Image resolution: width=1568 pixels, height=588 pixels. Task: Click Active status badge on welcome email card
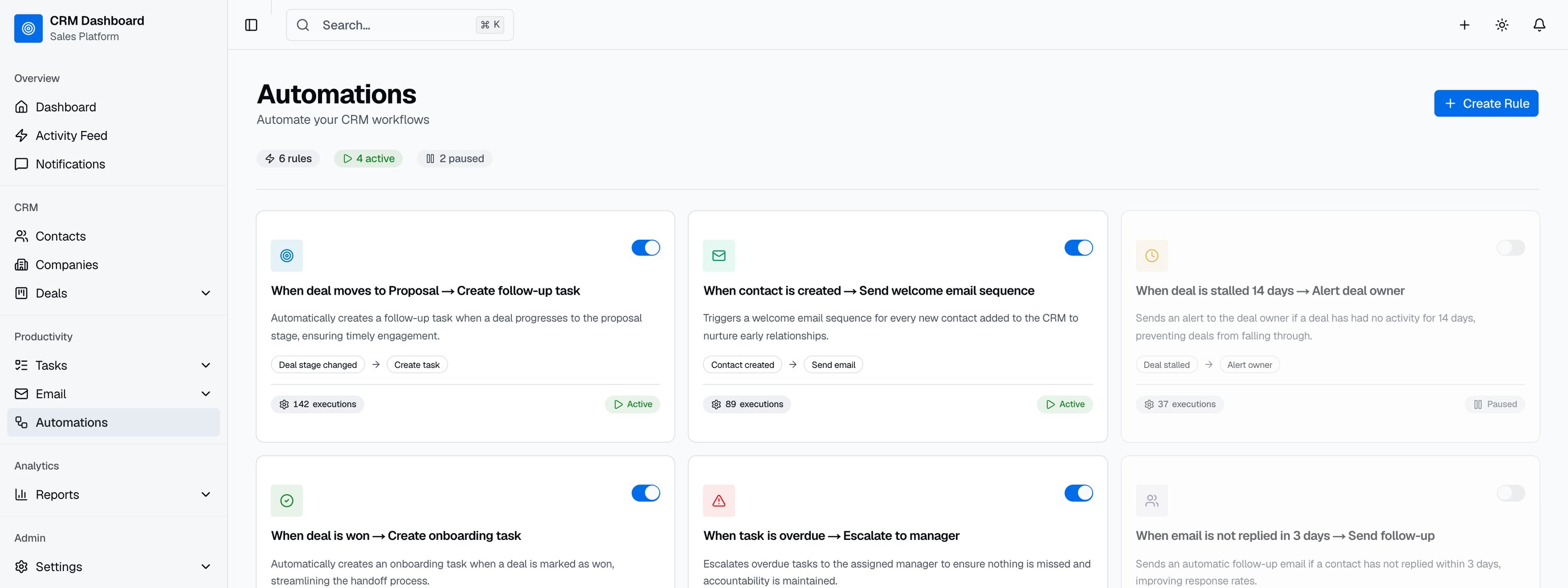pos(1065,404)
